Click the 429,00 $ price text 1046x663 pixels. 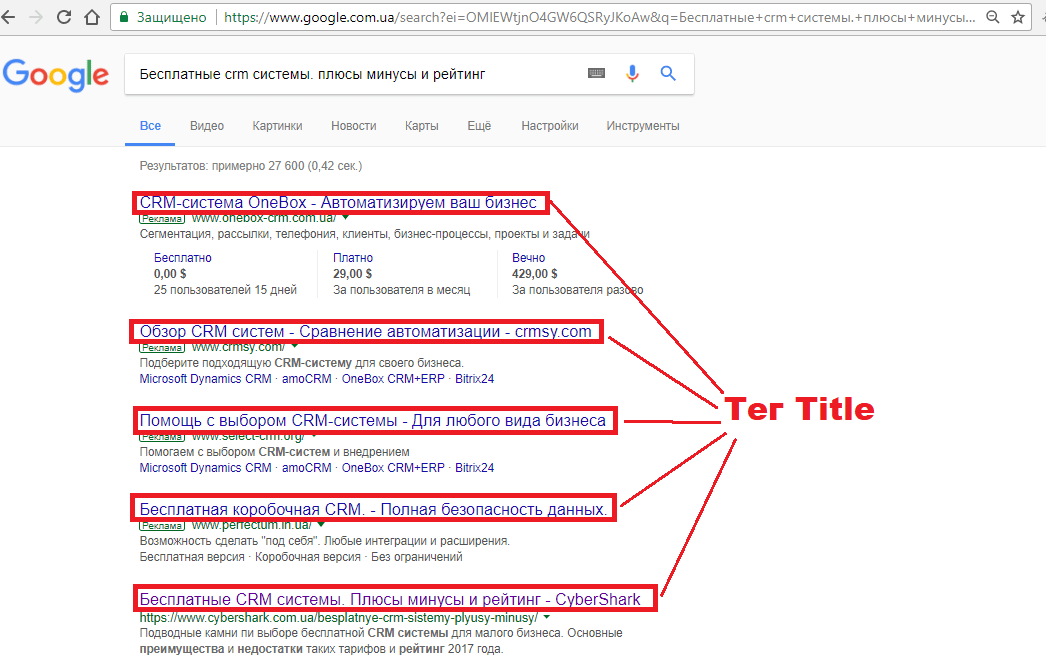point(534,273)
